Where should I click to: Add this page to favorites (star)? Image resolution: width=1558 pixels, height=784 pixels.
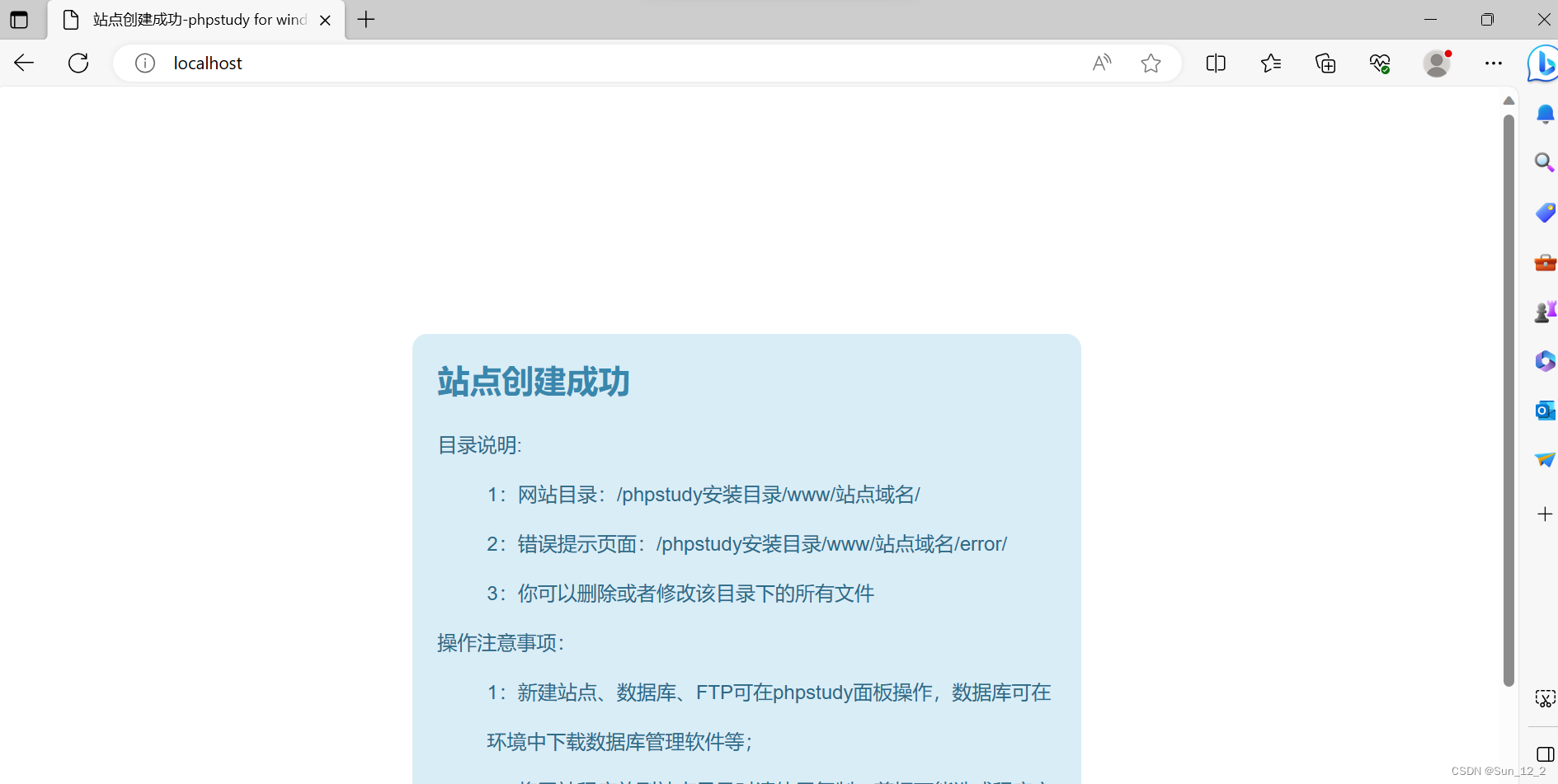[x=1151, y=63]
